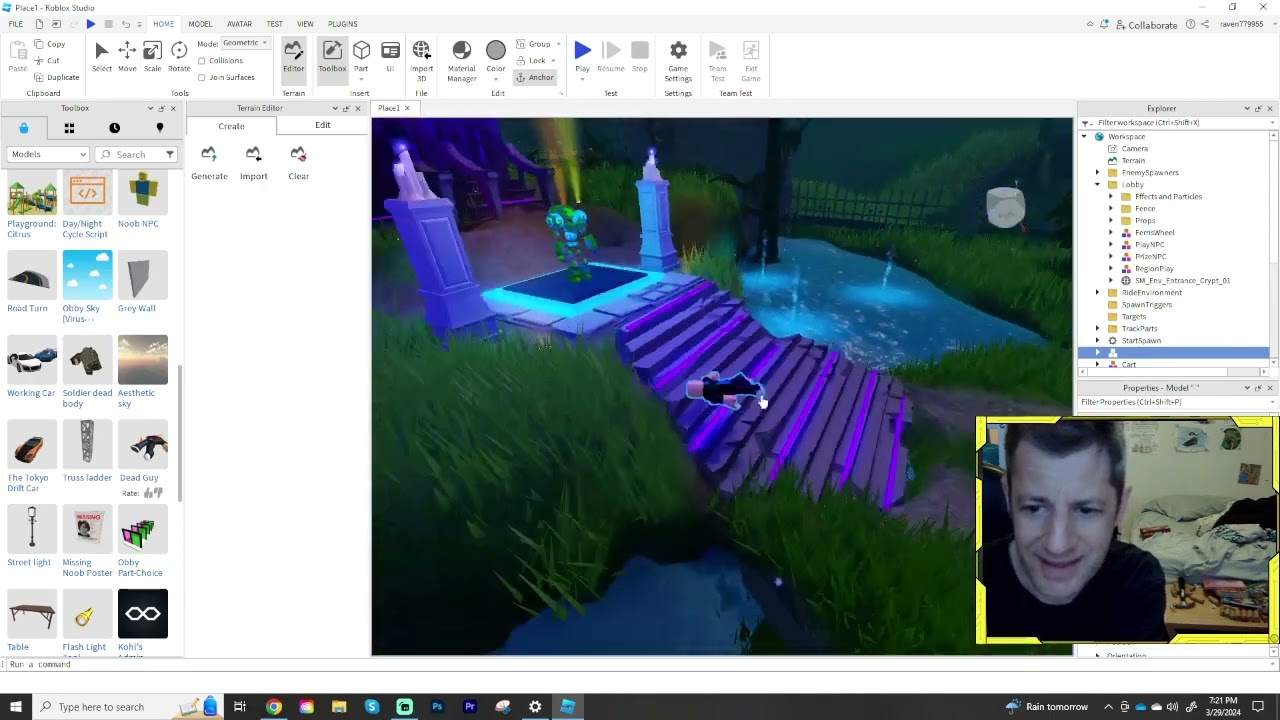
Task: Toggle the Toolbox button in ribbon
Action: click(x=332, y=57)
